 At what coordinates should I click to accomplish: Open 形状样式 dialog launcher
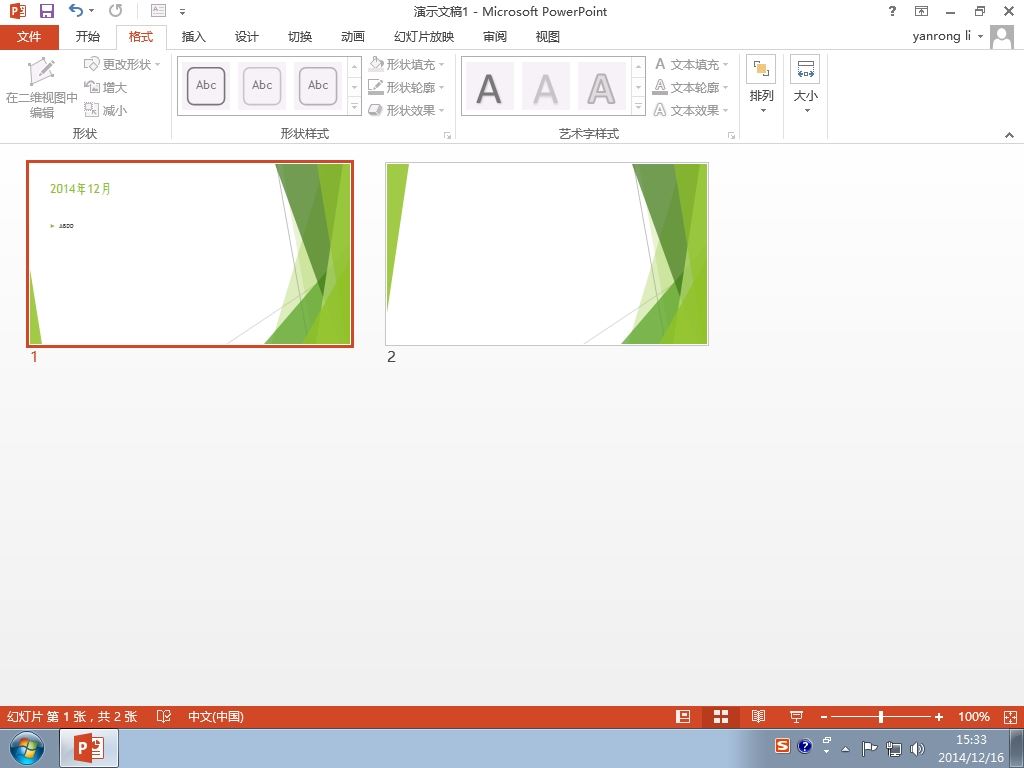(447, 135)
